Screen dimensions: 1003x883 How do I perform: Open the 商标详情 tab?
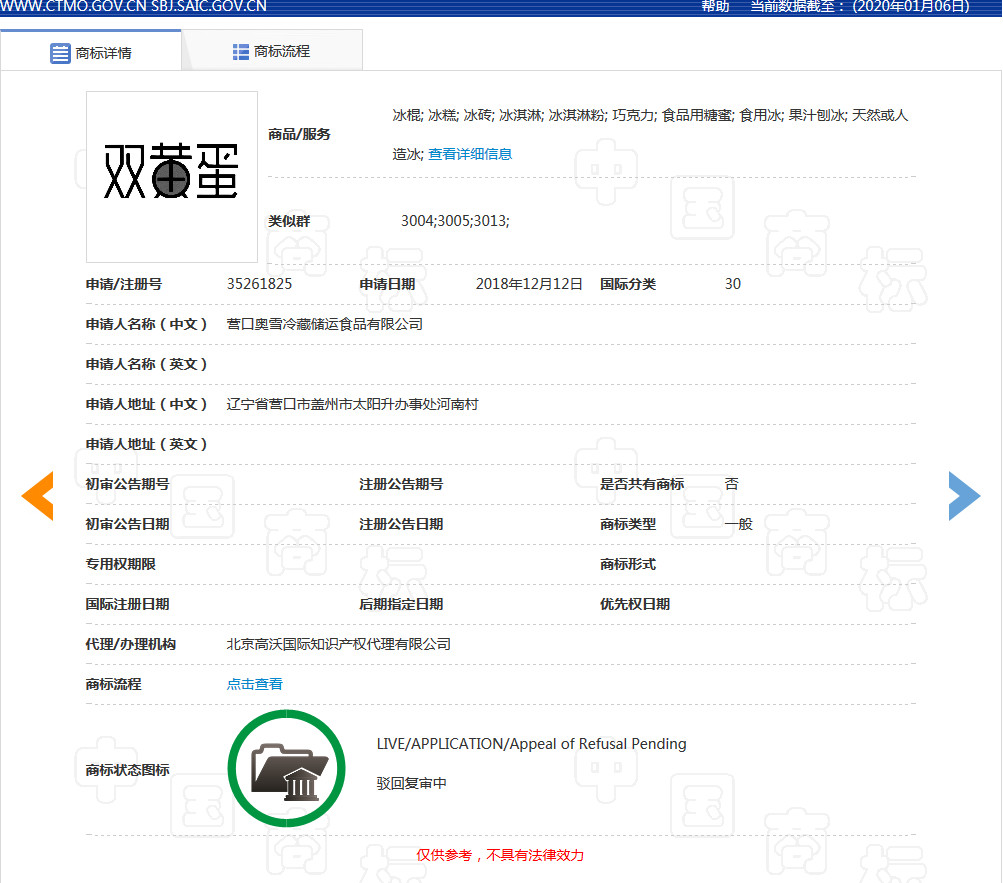point(91,51)
